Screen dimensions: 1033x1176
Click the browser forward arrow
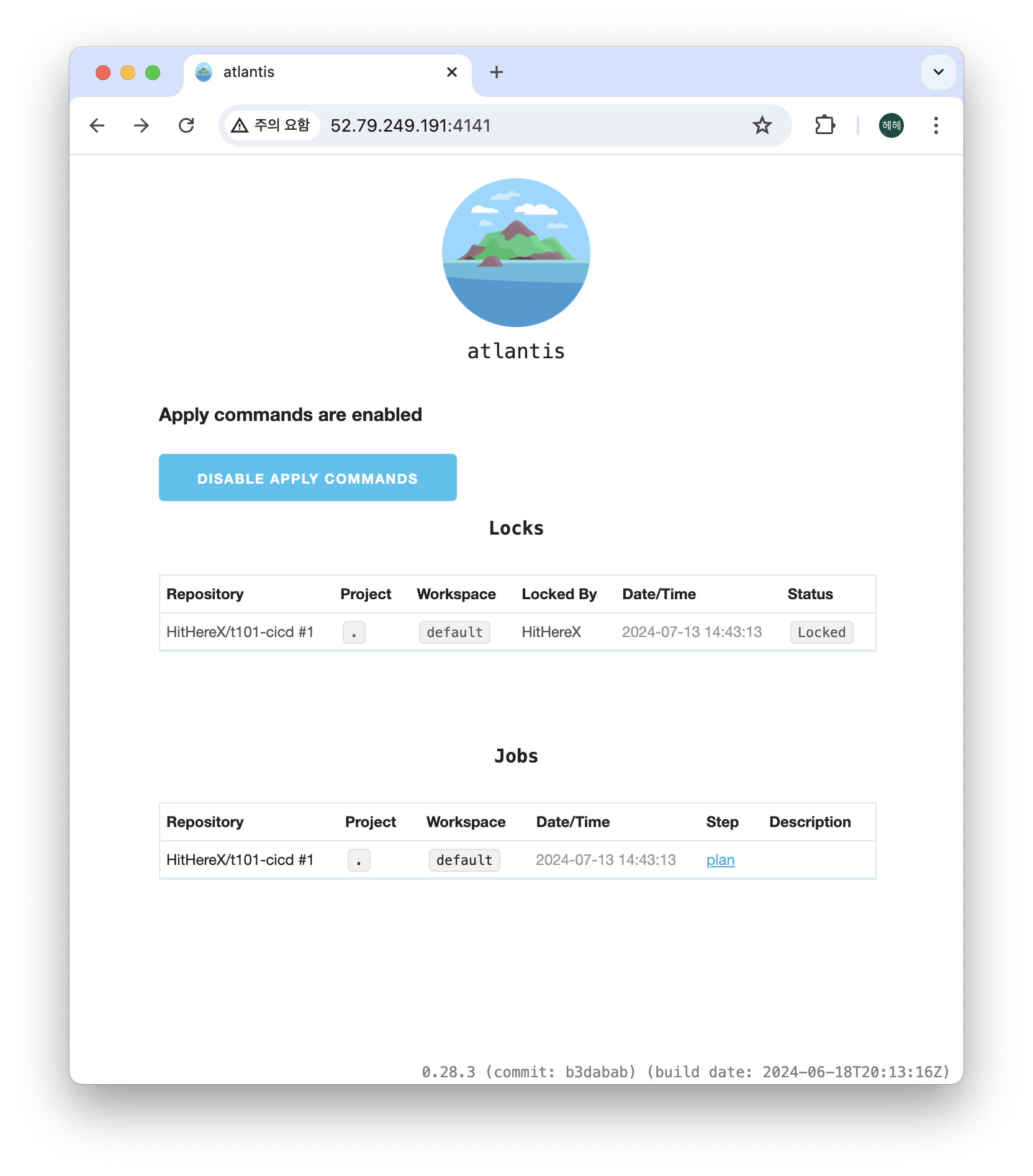point(142,125)
